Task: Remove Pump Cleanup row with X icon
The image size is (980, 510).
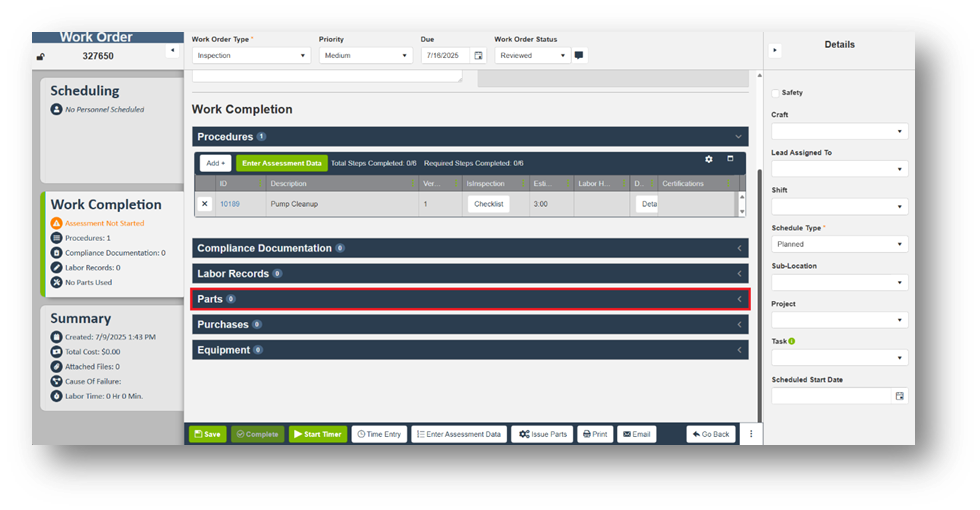Action: click(x=205, y=204)
